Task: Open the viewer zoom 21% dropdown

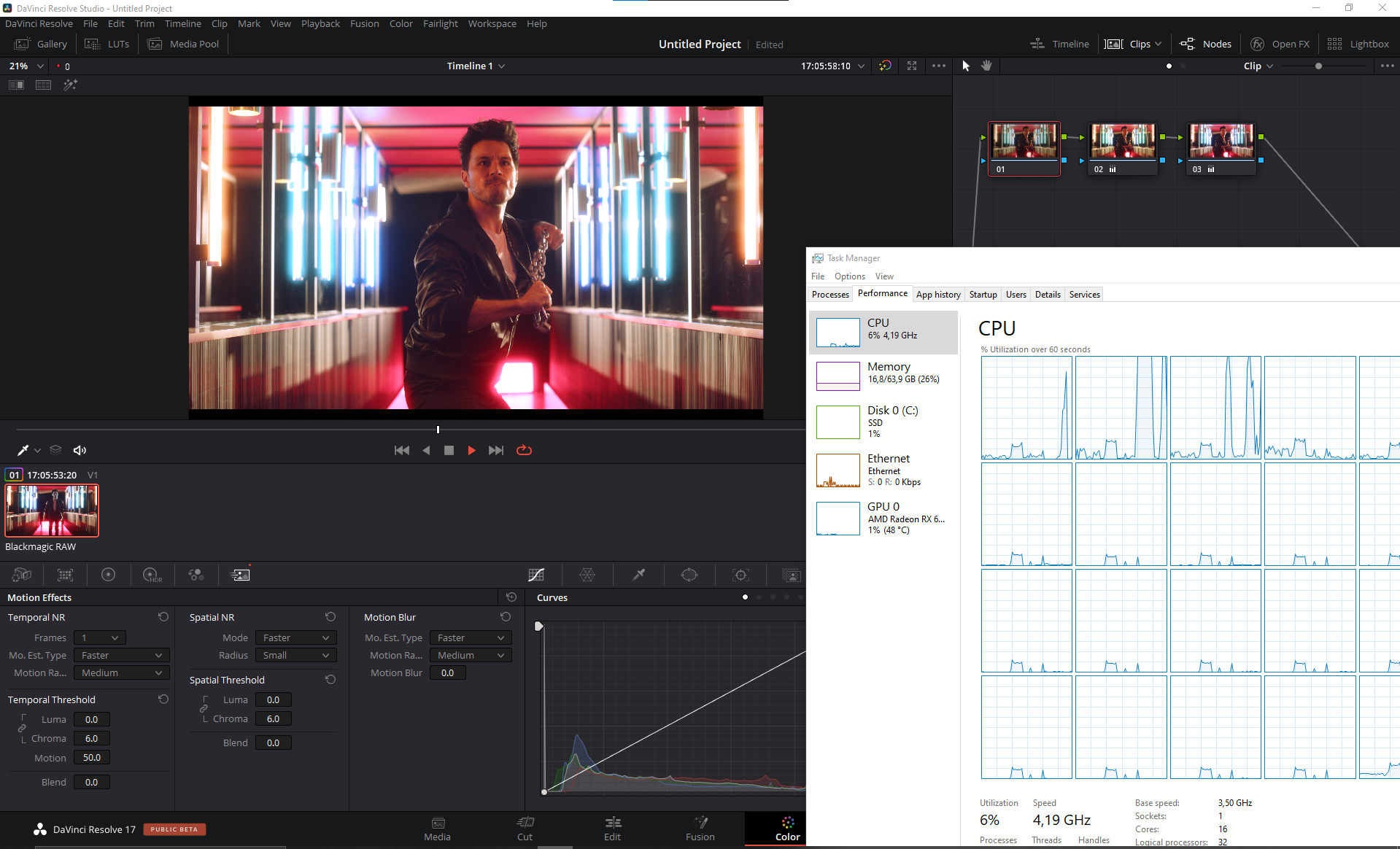Action: 26,66
